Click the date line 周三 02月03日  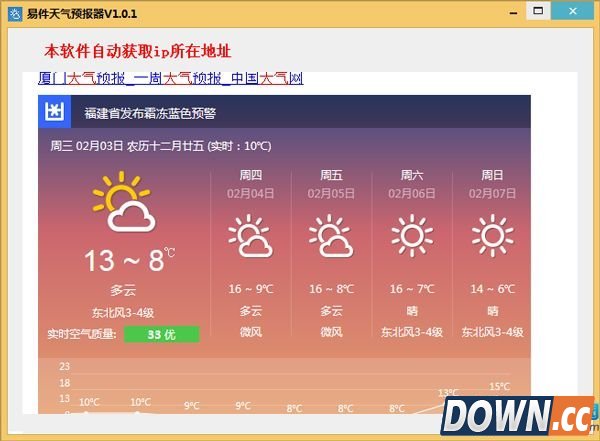pos(87,146)
